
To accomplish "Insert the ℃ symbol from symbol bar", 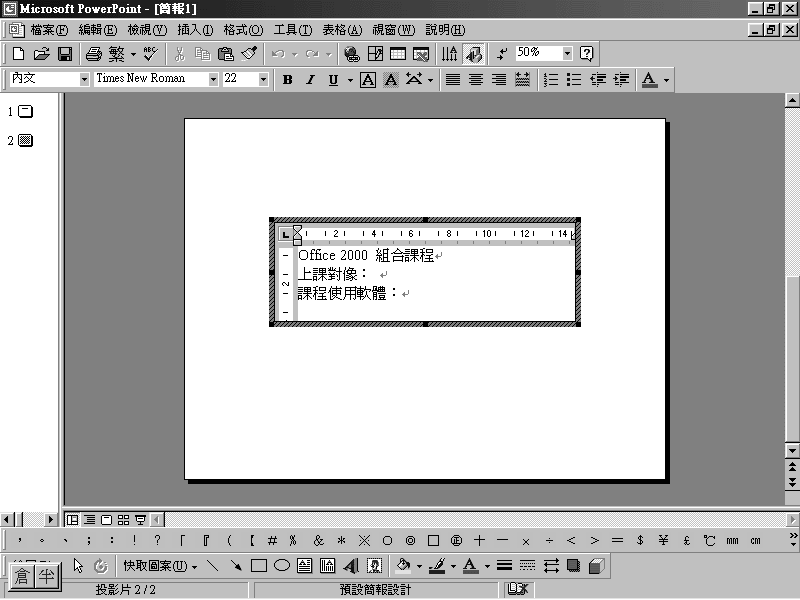I will coord(709,540).
